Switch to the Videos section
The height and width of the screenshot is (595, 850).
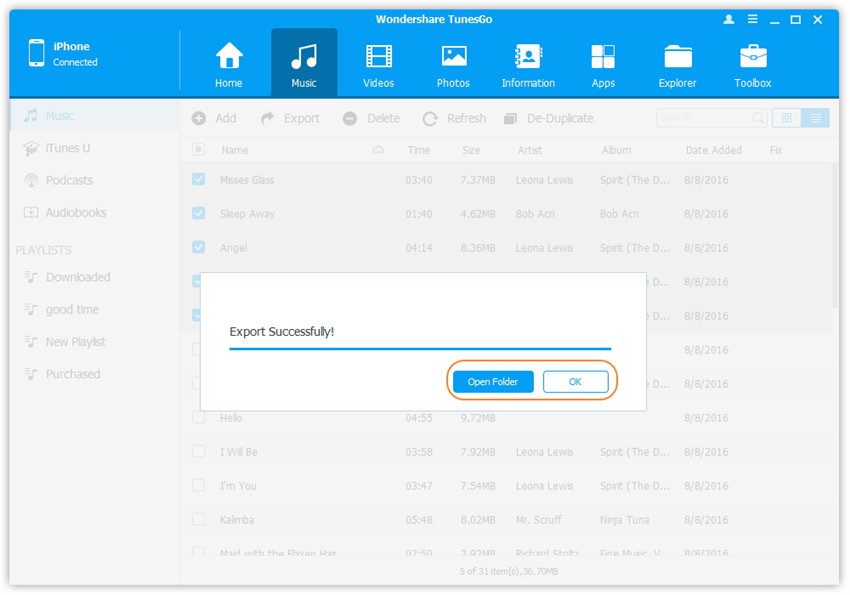point(378,65)
